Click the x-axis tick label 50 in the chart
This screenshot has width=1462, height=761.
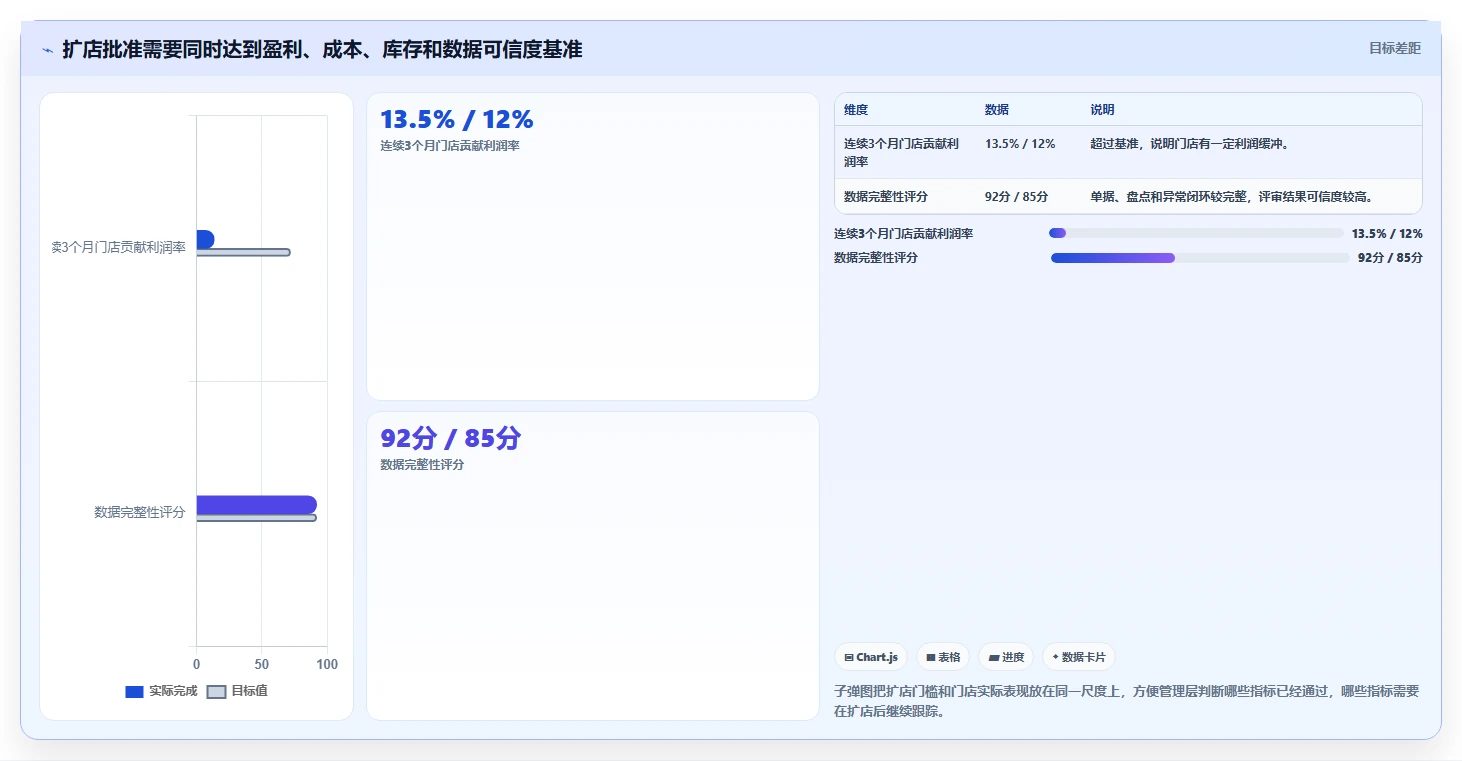click(x=262, y=664)
